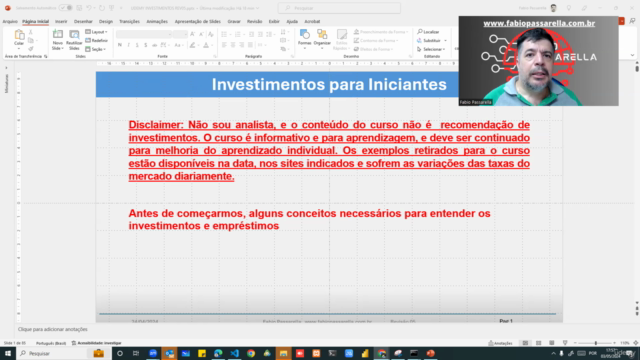640x360 pixels.
Task: Decrease font size with the small A icon
Action: [201, 34]
